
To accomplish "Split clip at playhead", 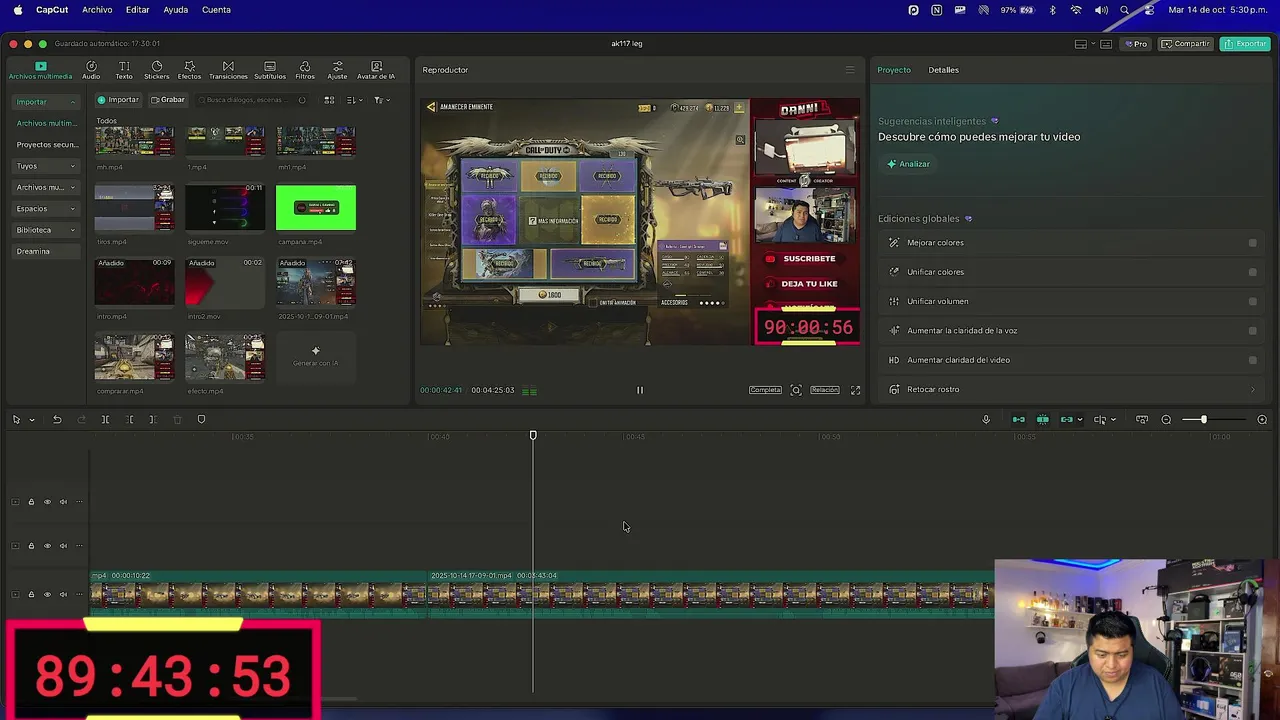I will click(105, 419).
